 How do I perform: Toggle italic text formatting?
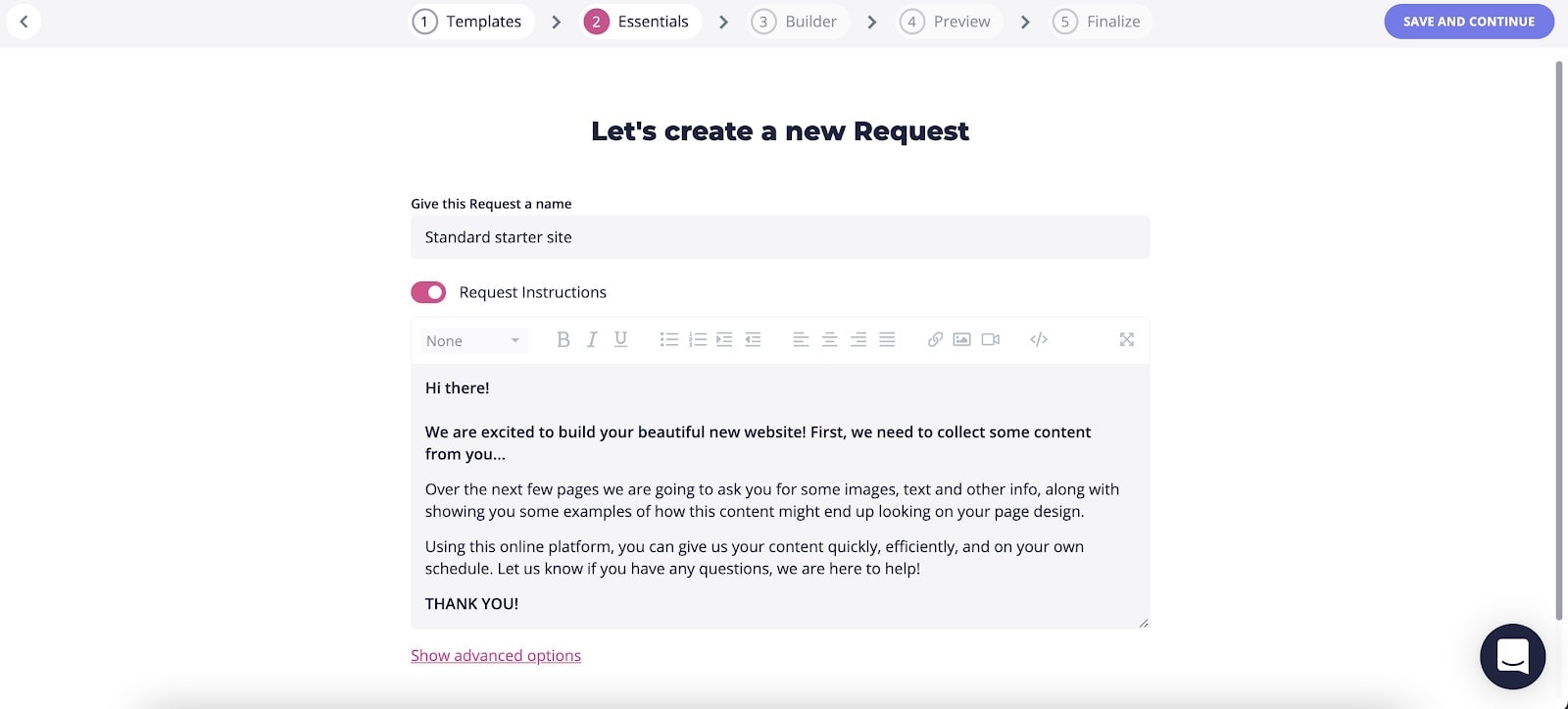point(592,339)
